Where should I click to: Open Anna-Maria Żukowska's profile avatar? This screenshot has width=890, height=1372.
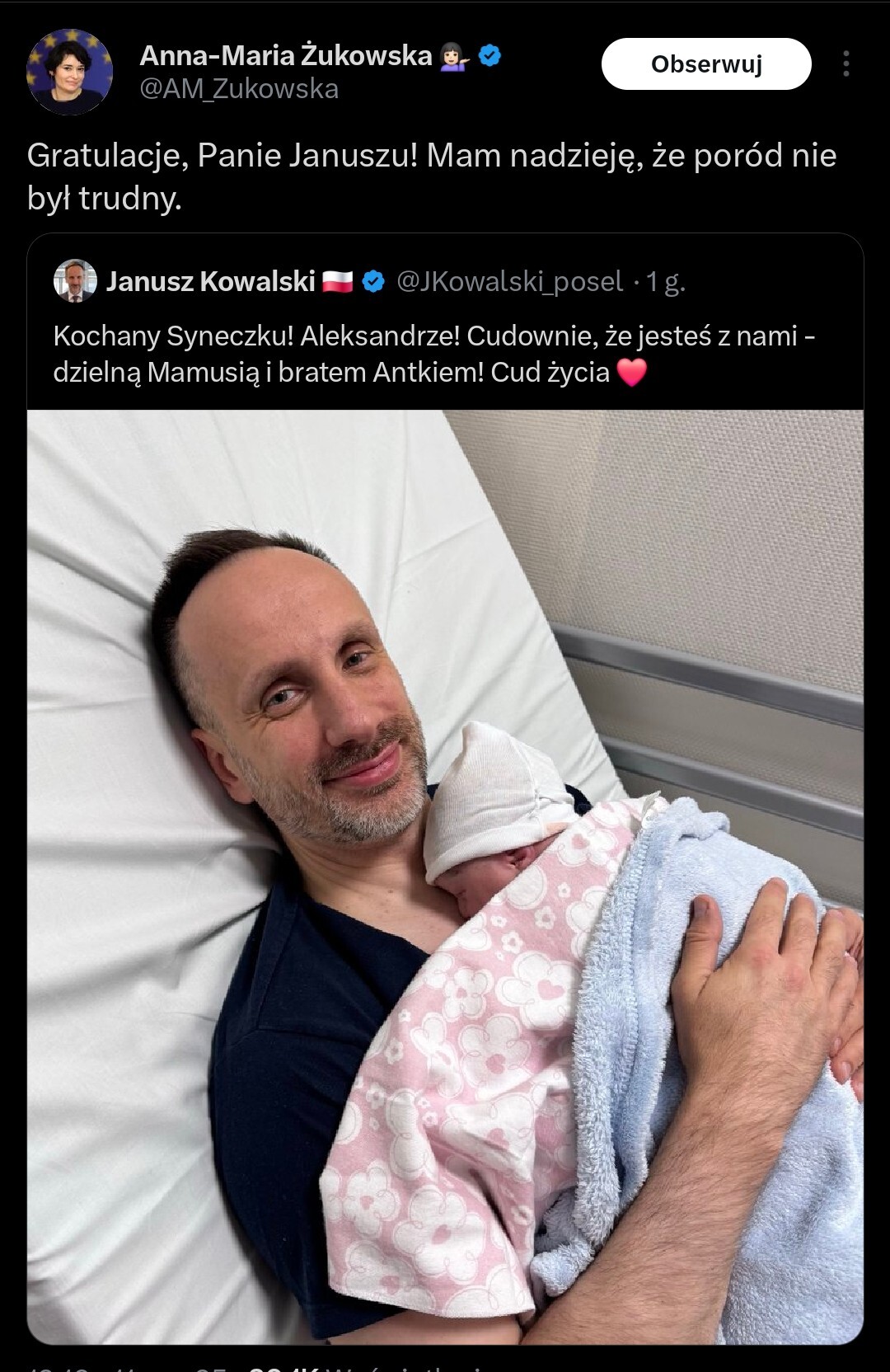coord(70,72)
